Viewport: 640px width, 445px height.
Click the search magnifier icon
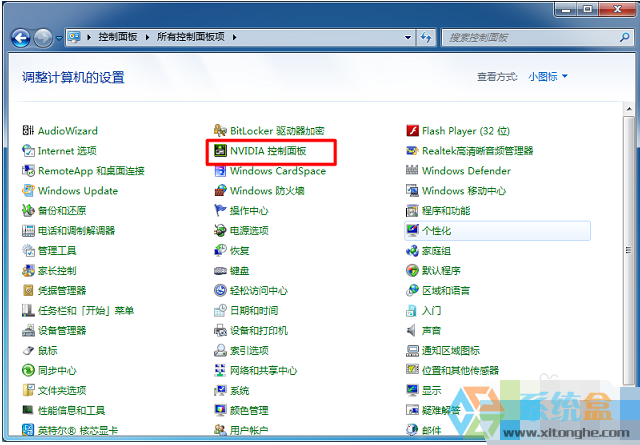pyautogui.click(x=624, y=38)
